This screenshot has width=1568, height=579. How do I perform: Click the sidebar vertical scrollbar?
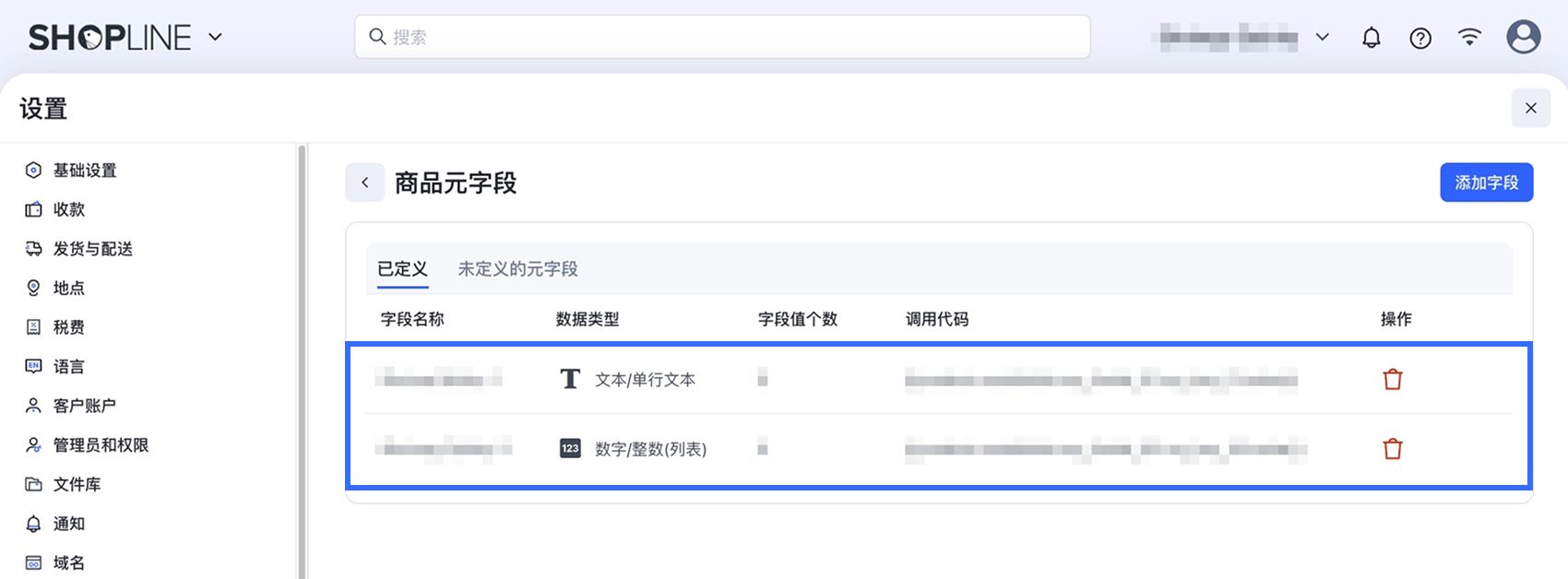click(x=302, y=360)
